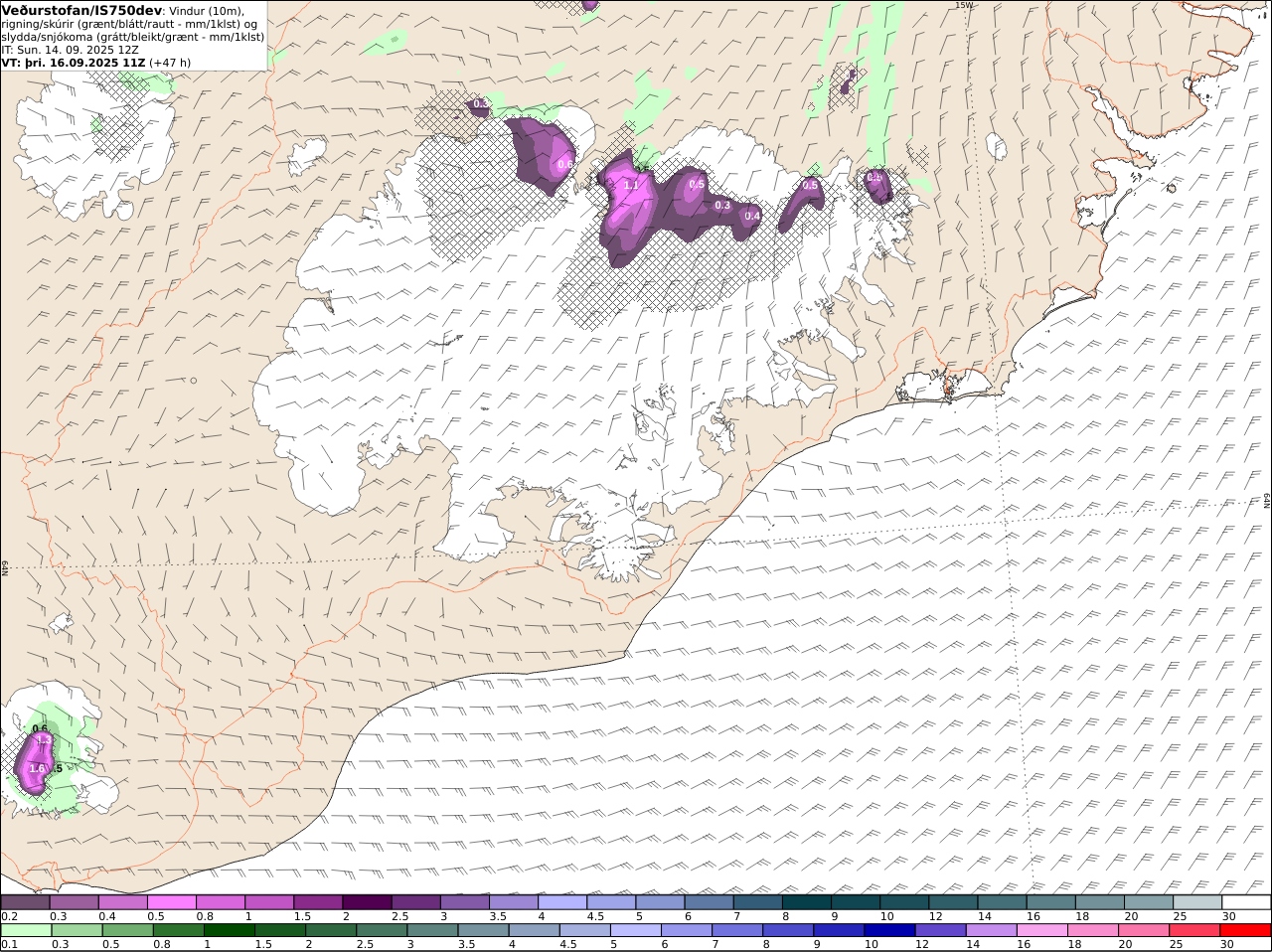Pick lower legend swatch between 12 and 14
The height and width of the screenshot is (952, 1272).
pyautogui.click(x=942, y=931)
